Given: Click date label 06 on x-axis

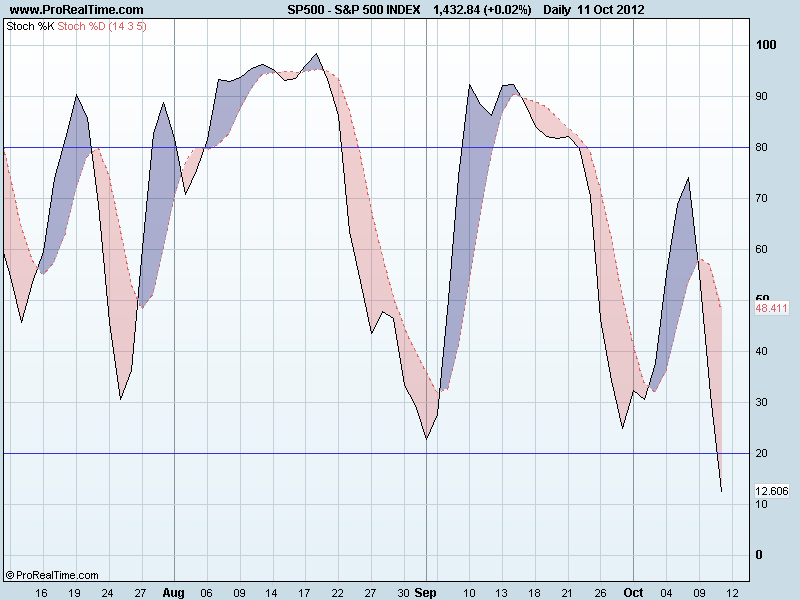Looking at the screenshot, I should coord(206,593).
